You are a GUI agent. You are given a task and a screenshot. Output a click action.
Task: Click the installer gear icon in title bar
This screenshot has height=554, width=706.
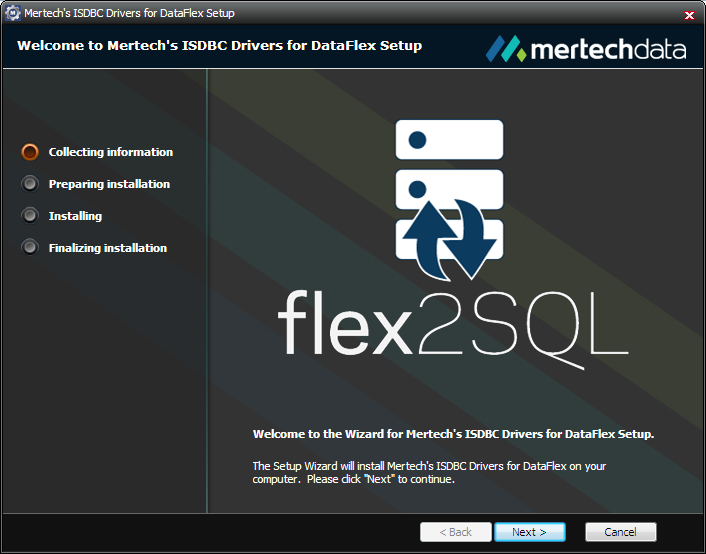point(13,14)
